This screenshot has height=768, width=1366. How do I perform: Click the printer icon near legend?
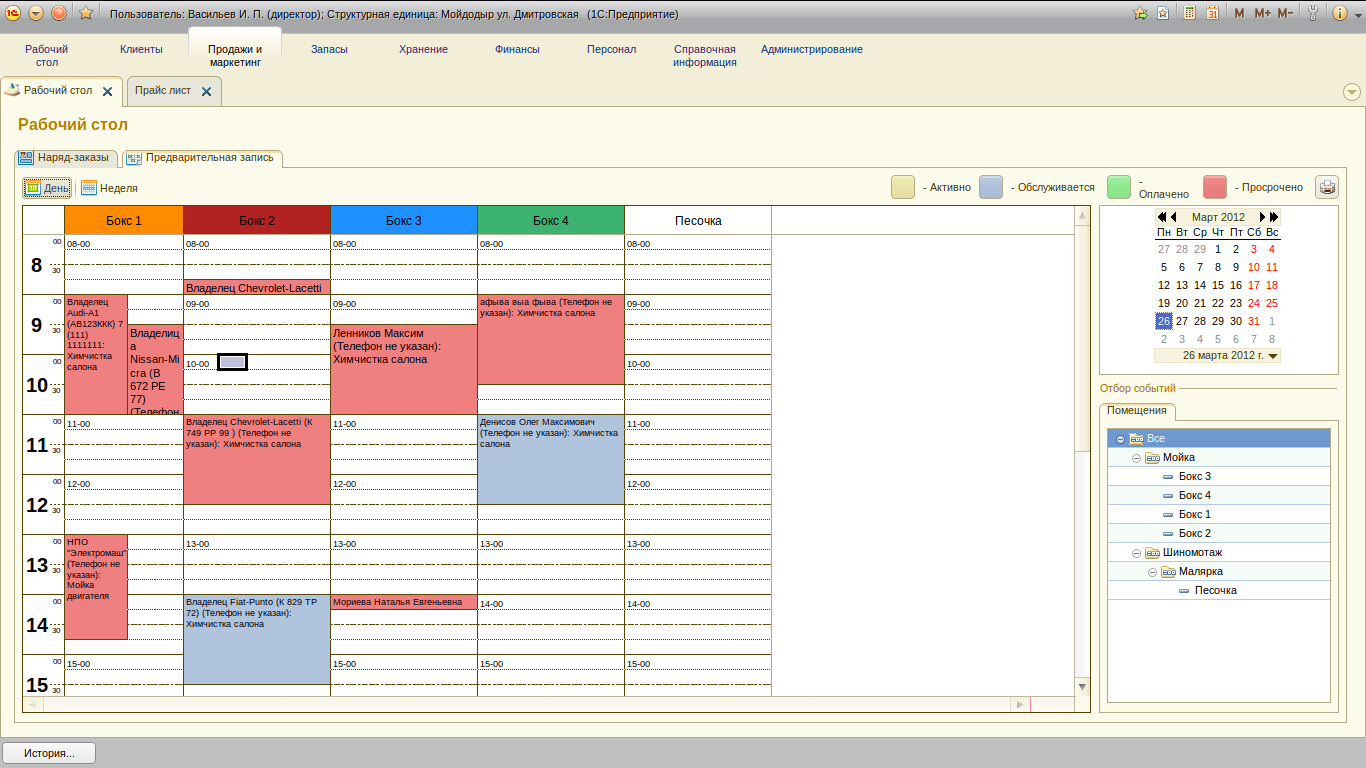1326,187
